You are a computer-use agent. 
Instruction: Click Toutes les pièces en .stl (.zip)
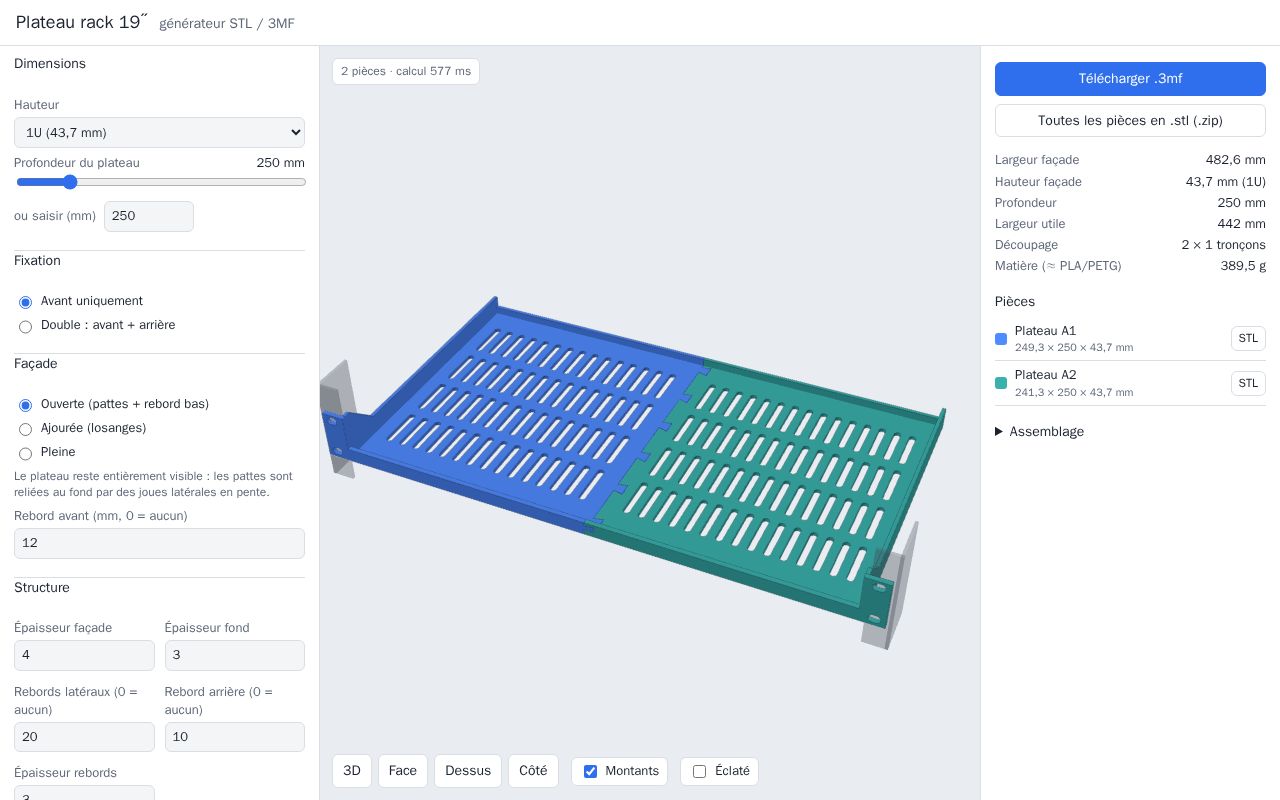[1130, 121]
